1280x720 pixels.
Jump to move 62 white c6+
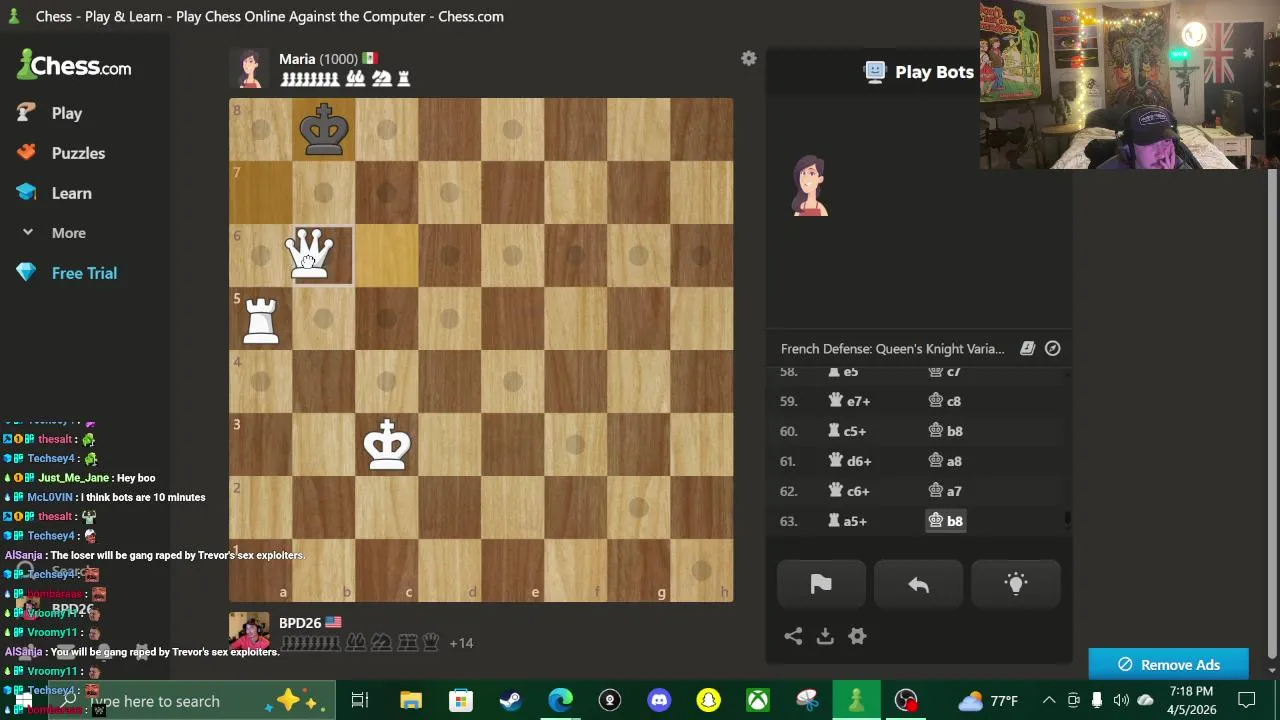[848, 491]
